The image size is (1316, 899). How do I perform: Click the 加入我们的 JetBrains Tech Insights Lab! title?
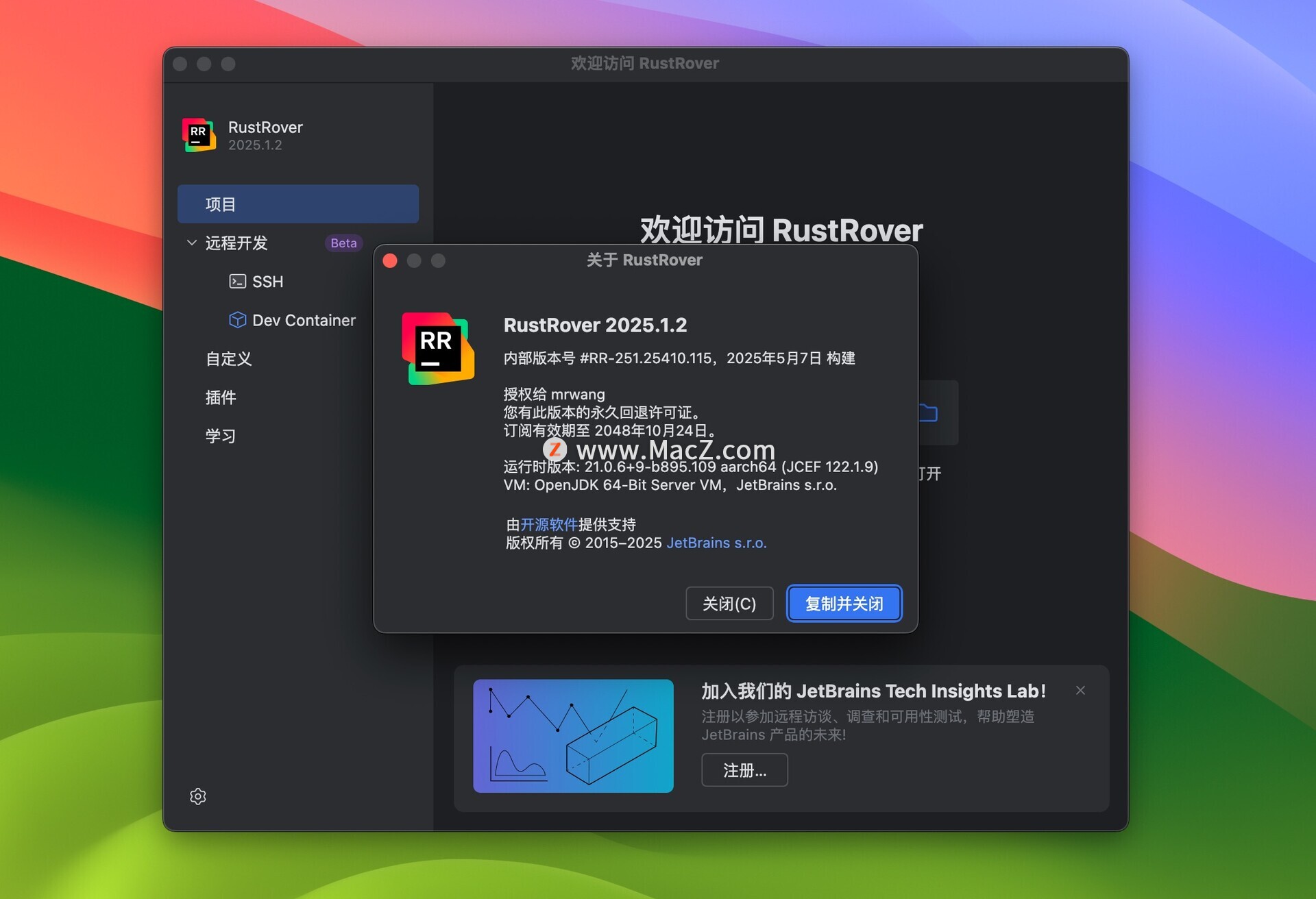click(873, 691)
